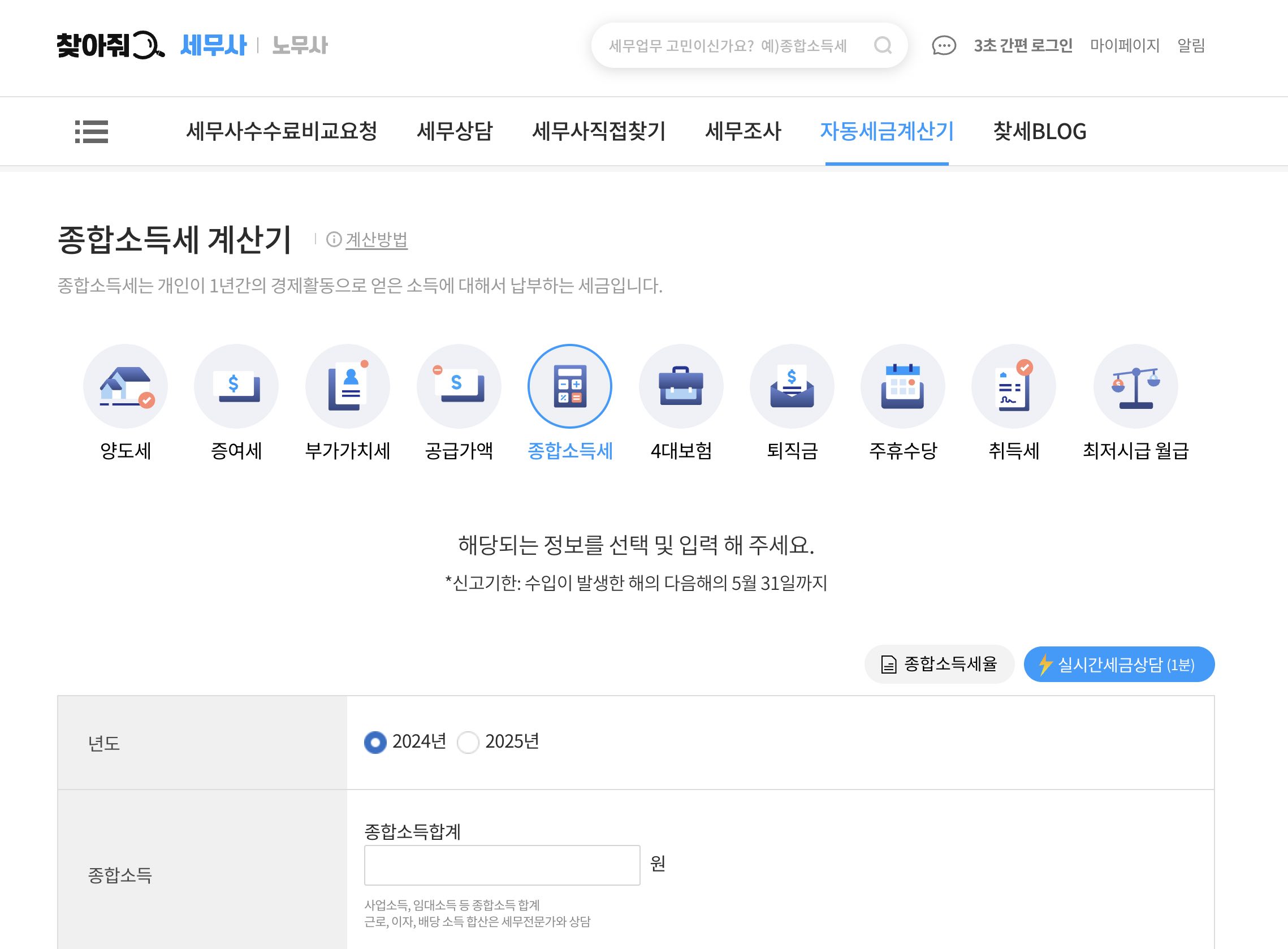Open the 세무상담 menu item
Viewport: 1288px width, 949px height.
[x=454, y=132]
